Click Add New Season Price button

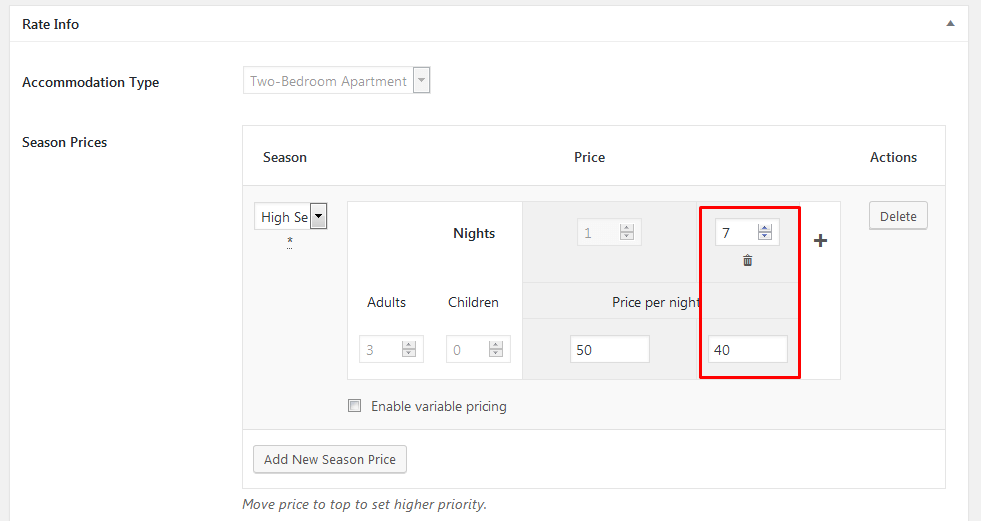(x=330, y=459)
